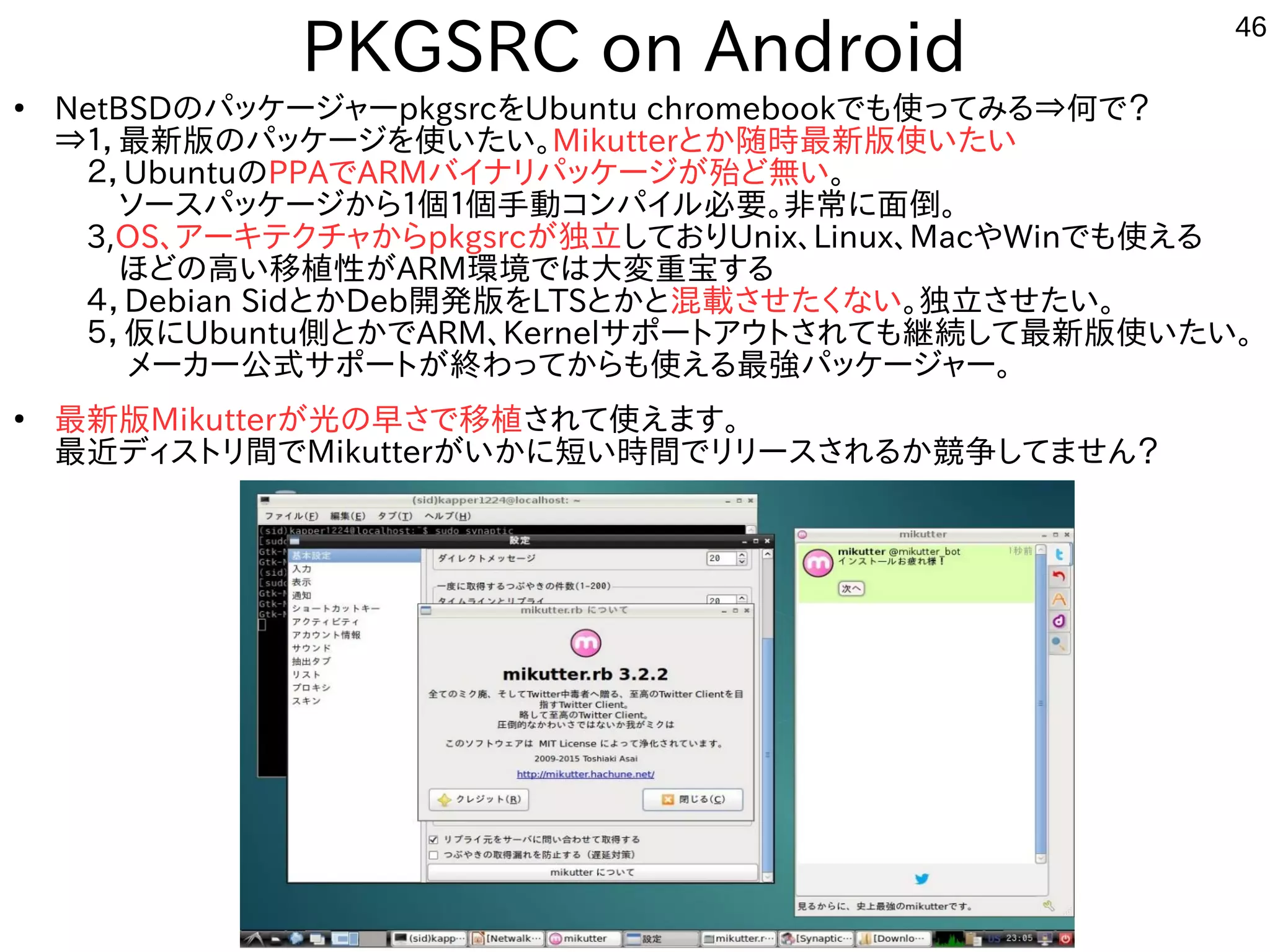The width and height of the screenshot is (1270, 952).
Task: Switch to the (sid)kapp terminal taskbar entry
Action: tap(429, 938)
